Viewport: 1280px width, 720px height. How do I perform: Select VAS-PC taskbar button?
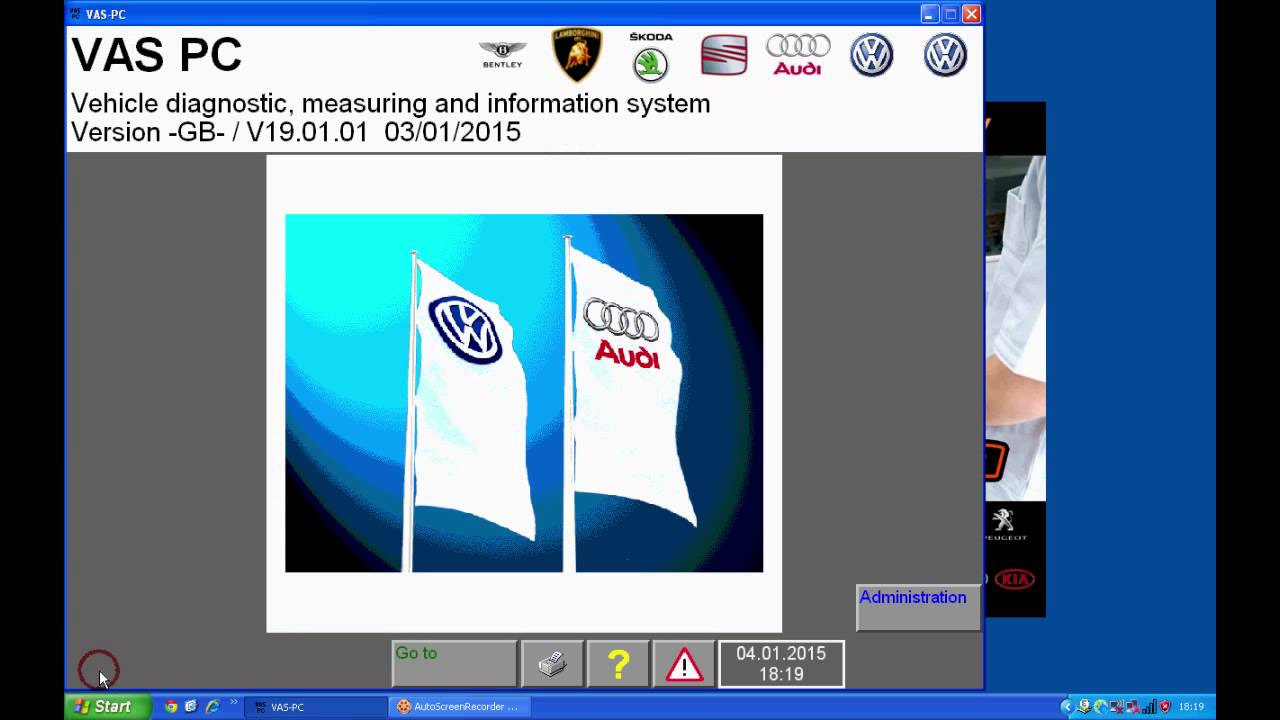pyautogui.click(x=316, y=707)
